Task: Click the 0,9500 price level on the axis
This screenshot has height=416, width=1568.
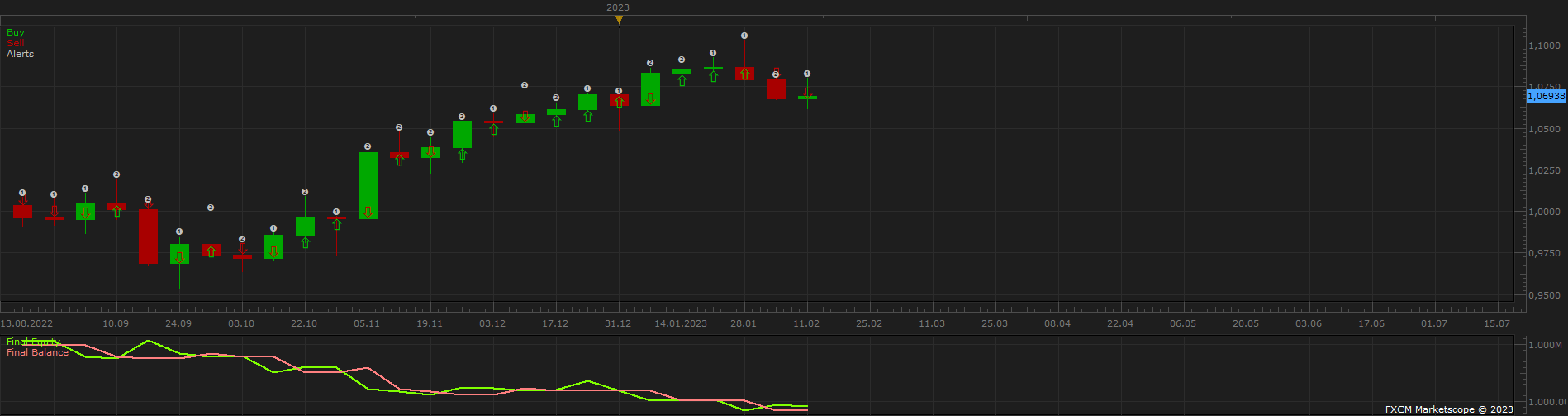Action: 1544,294
